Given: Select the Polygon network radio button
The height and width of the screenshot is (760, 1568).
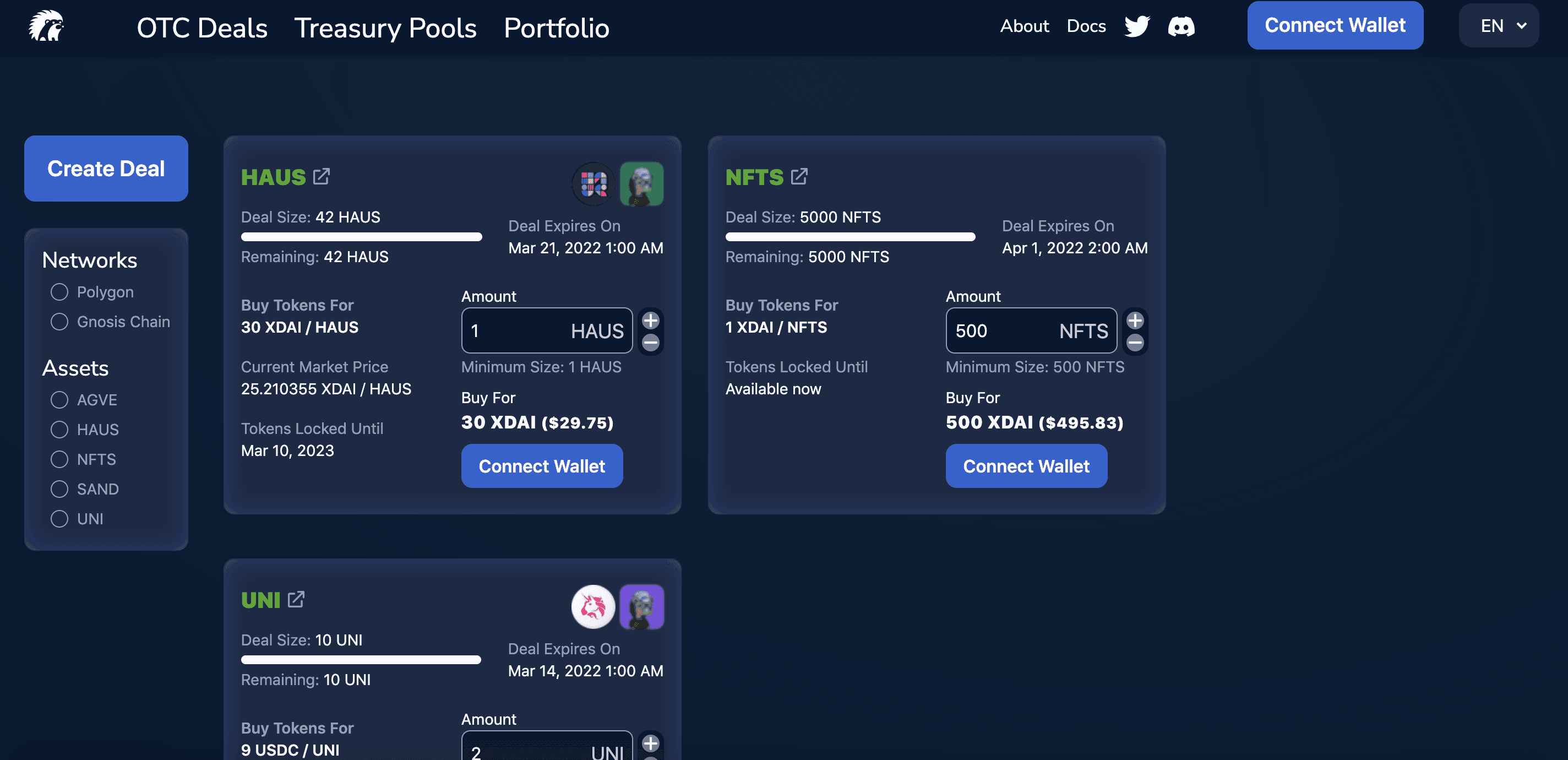Looking at the screenshot, I should [x=59, y=292].
